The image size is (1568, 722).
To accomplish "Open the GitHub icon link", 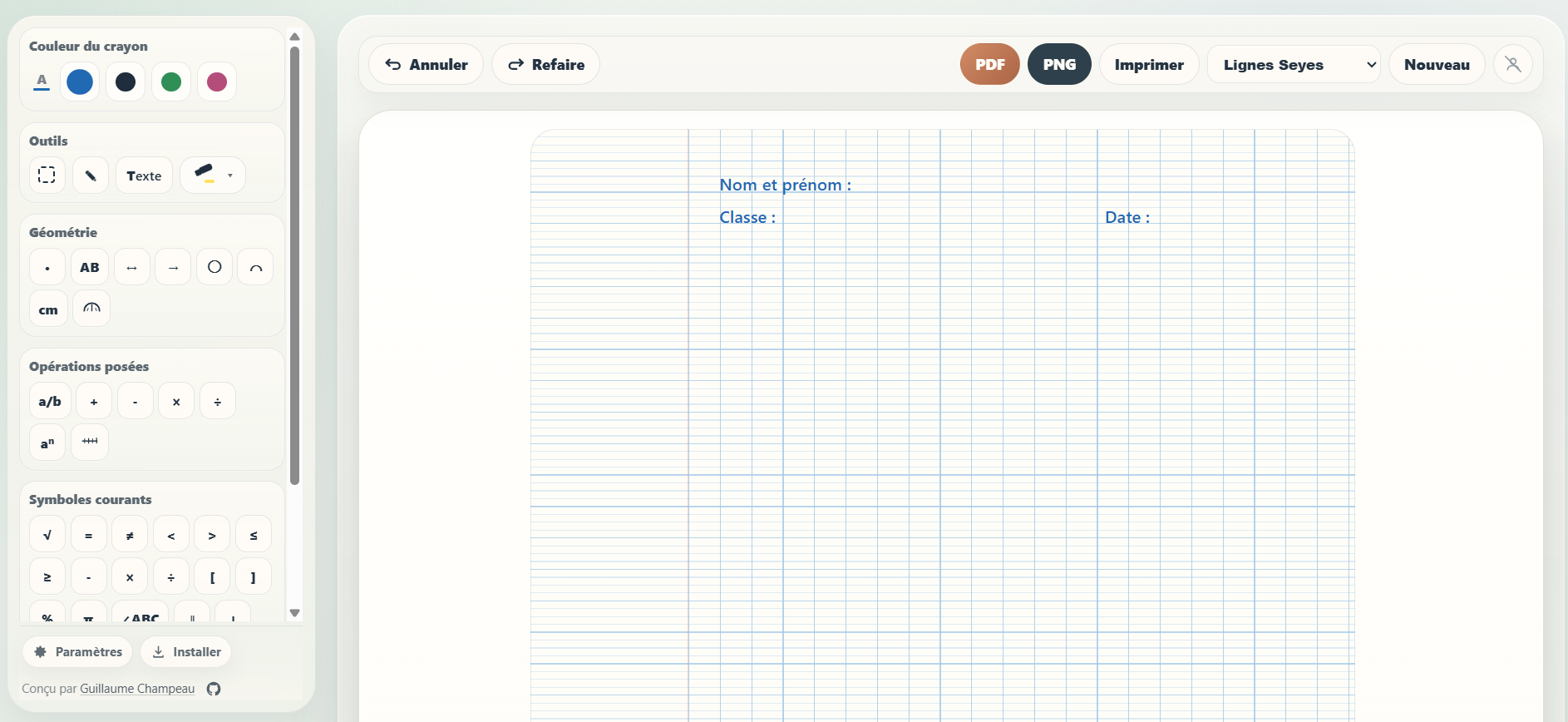I will pyautogui.click(x=214, y=689).
